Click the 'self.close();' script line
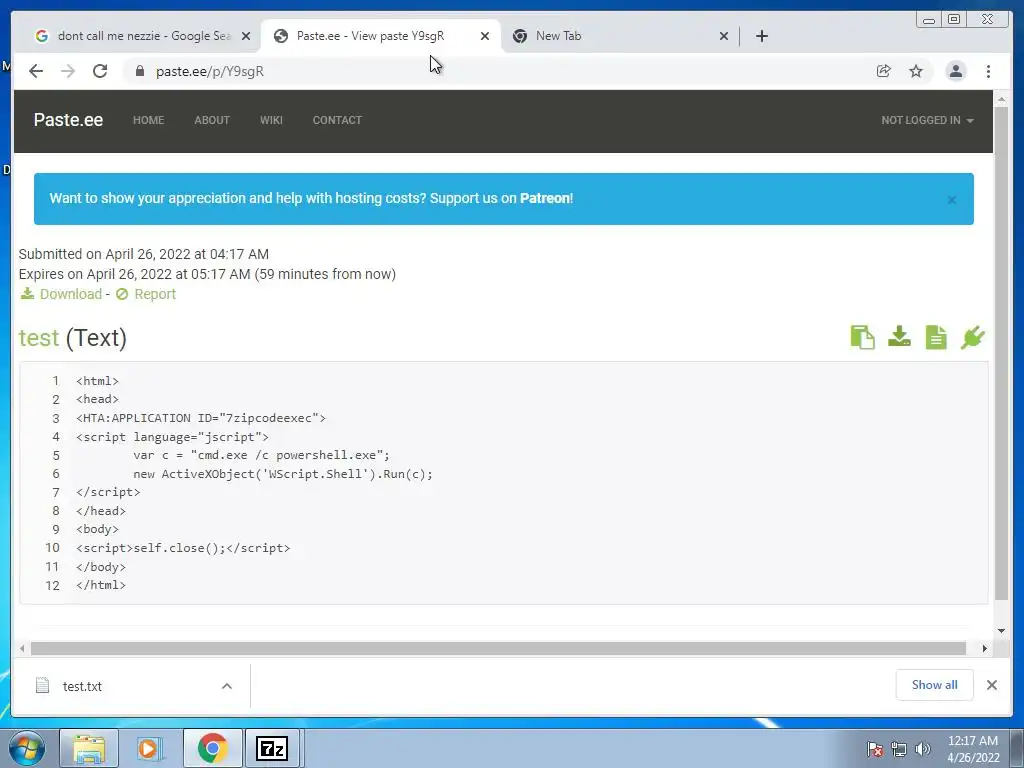Viewport: 1024px width, 768px height. coord(183,548)
